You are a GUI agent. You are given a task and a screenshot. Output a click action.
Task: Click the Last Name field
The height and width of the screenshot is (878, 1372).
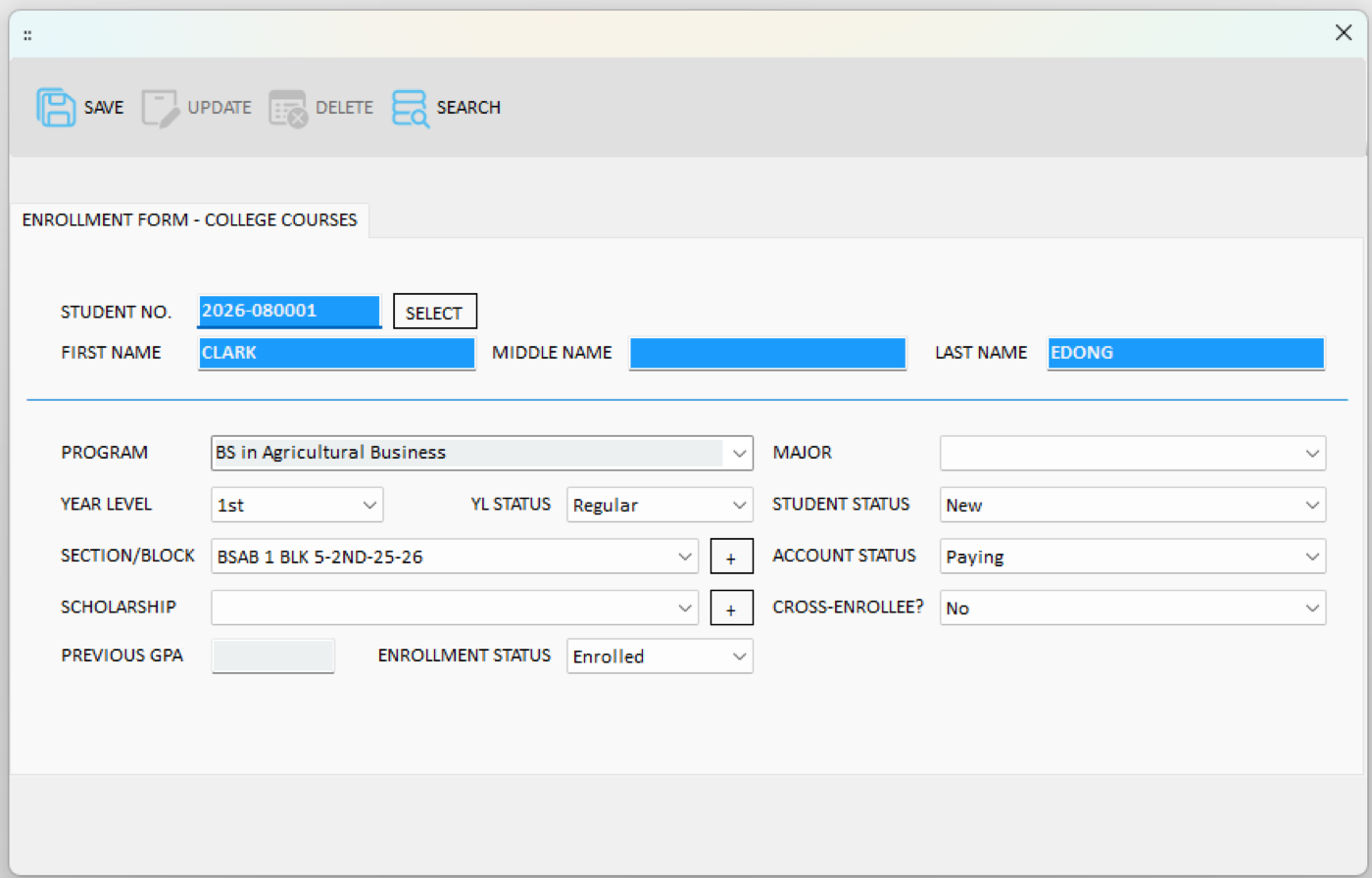tap(1186, 353)
